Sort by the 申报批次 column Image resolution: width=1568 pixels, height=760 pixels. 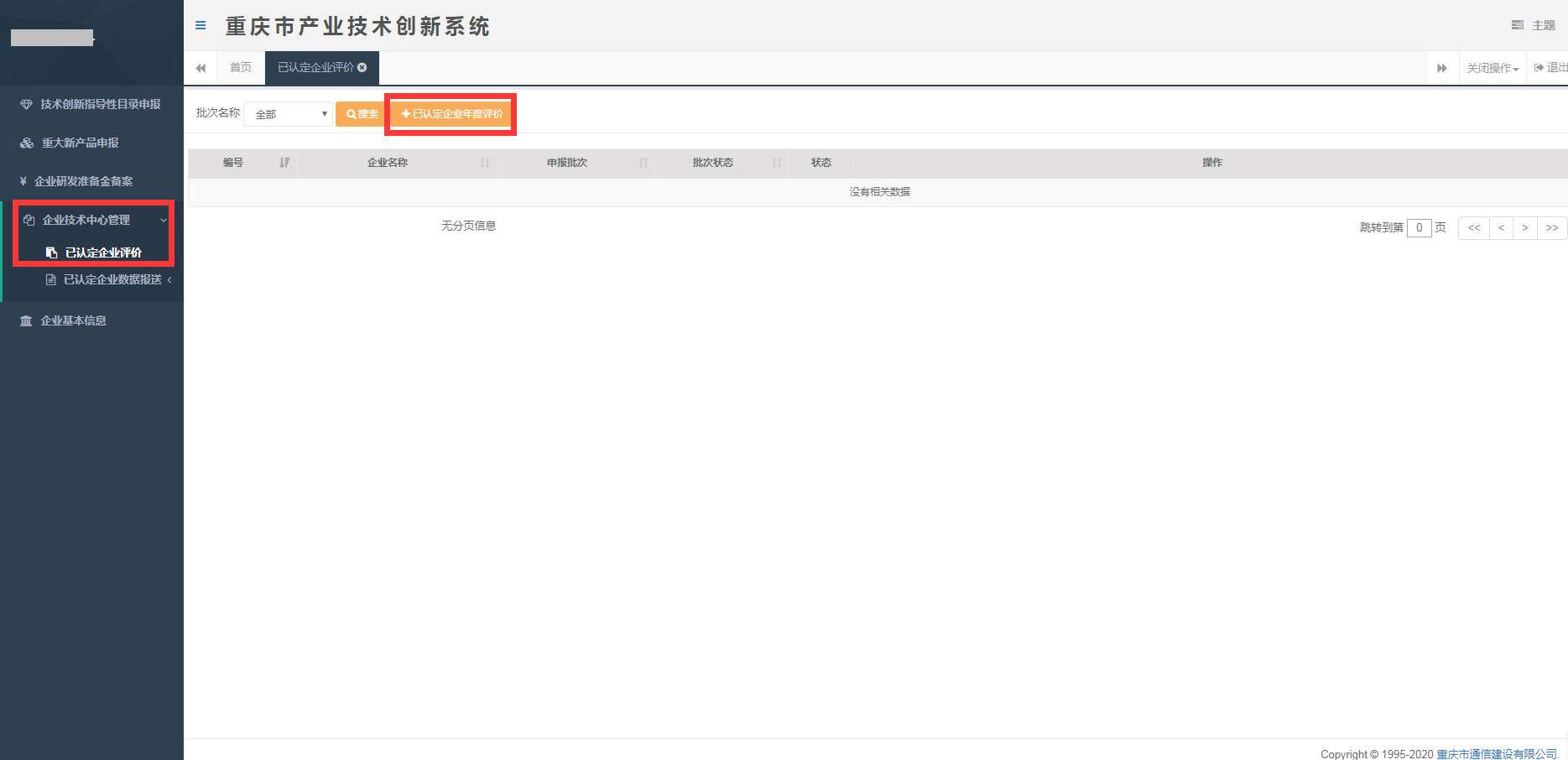pyautogui.click(x=576, y=163)
